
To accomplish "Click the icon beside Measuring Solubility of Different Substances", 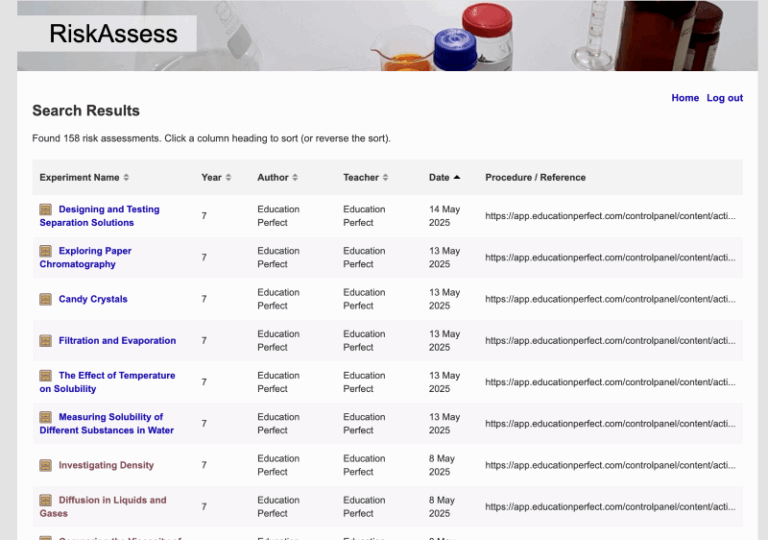I will tap(46, 417).
